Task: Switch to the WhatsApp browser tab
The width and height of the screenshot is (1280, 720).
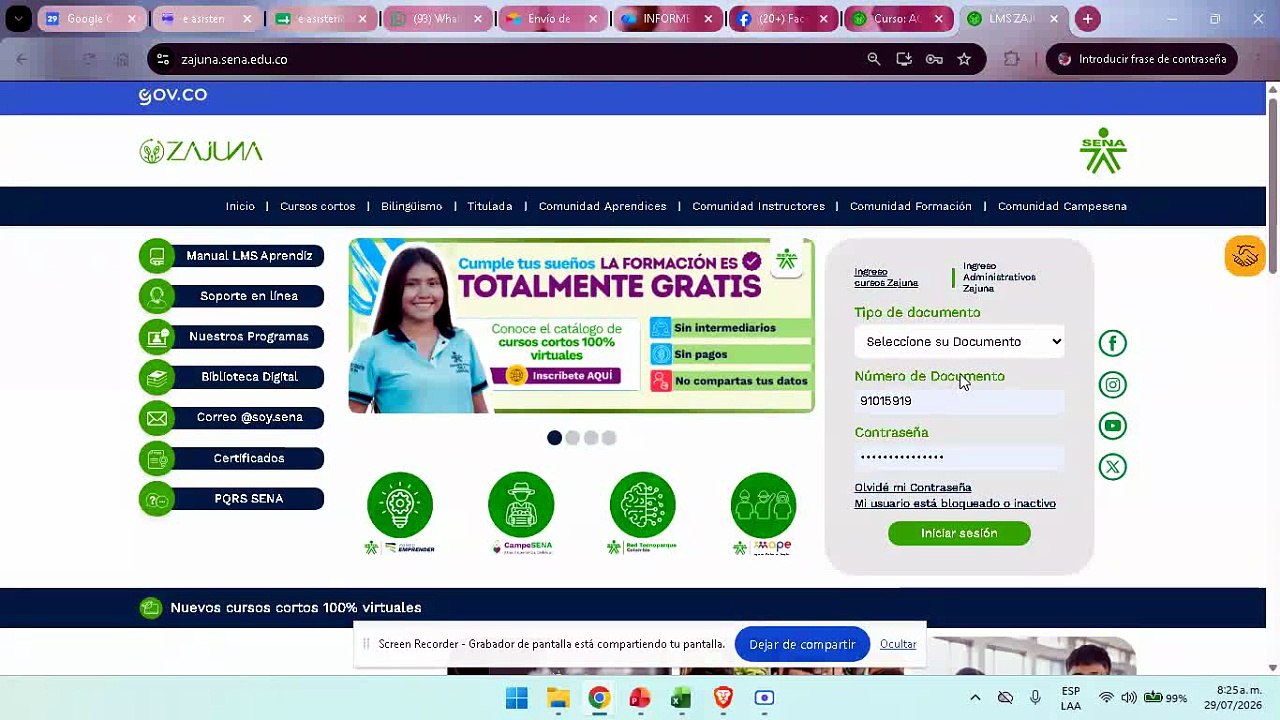Action: pyautogui.click(x=436, y=19)
